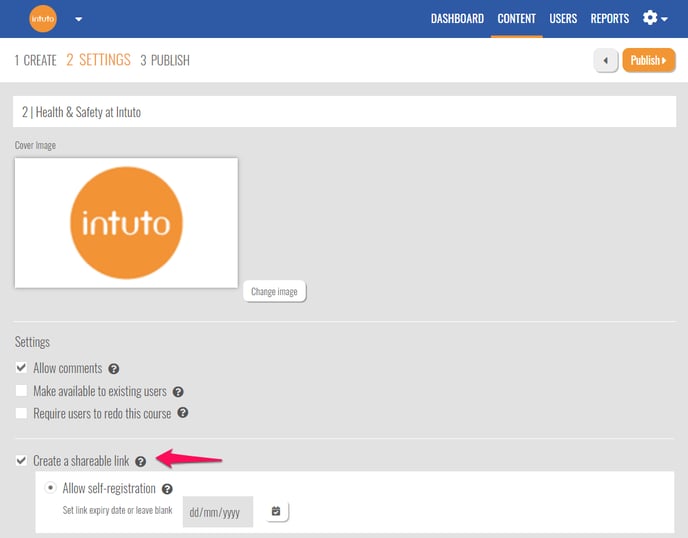Click the Change image button

coord(274,291)
